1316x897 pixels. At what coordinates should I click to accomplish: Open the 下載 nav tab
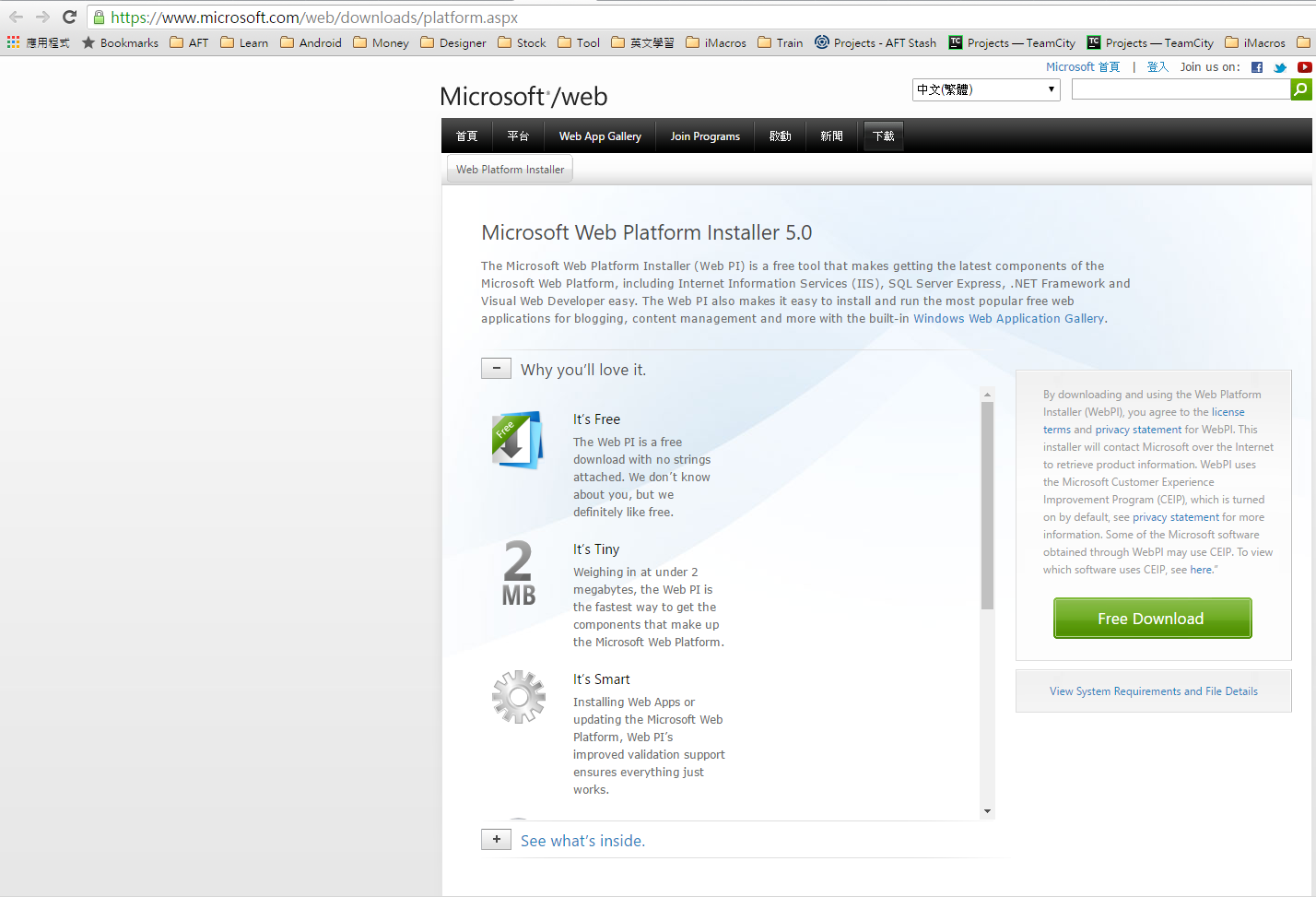pyautogui.click(x=883, y=136)
